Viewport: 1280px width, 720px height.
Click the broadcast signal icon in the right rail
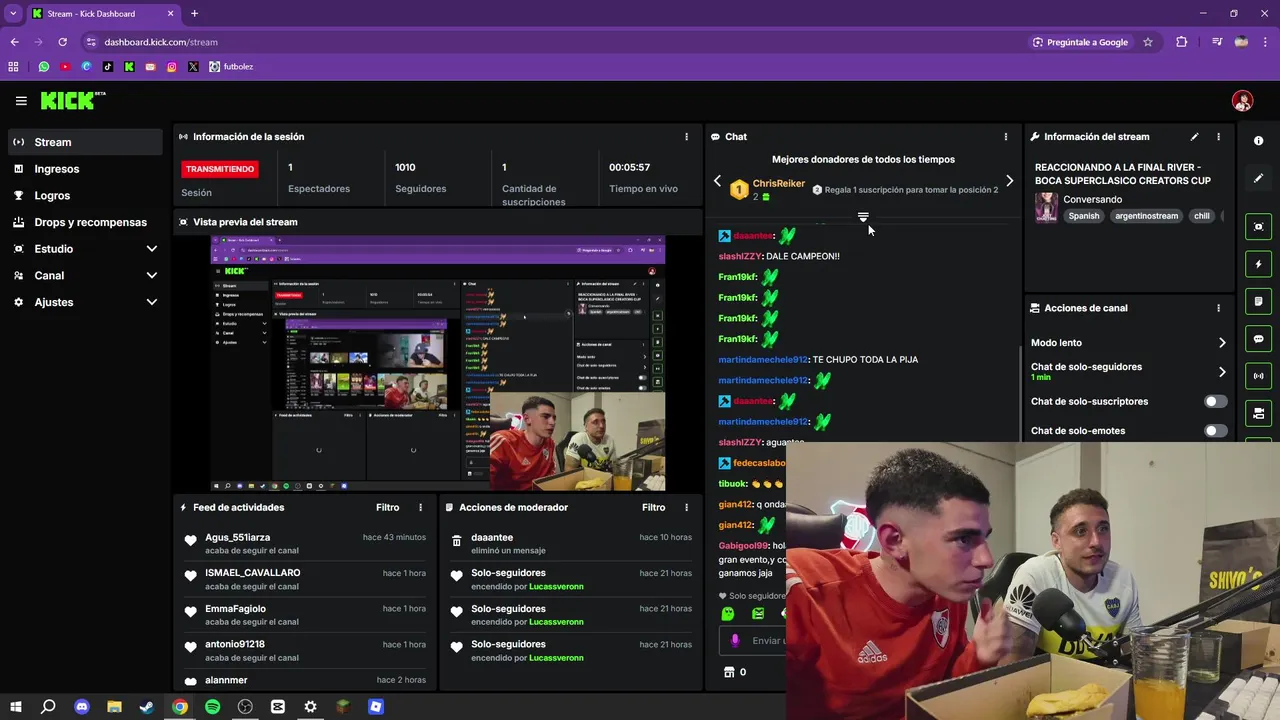click(1259, 376)
